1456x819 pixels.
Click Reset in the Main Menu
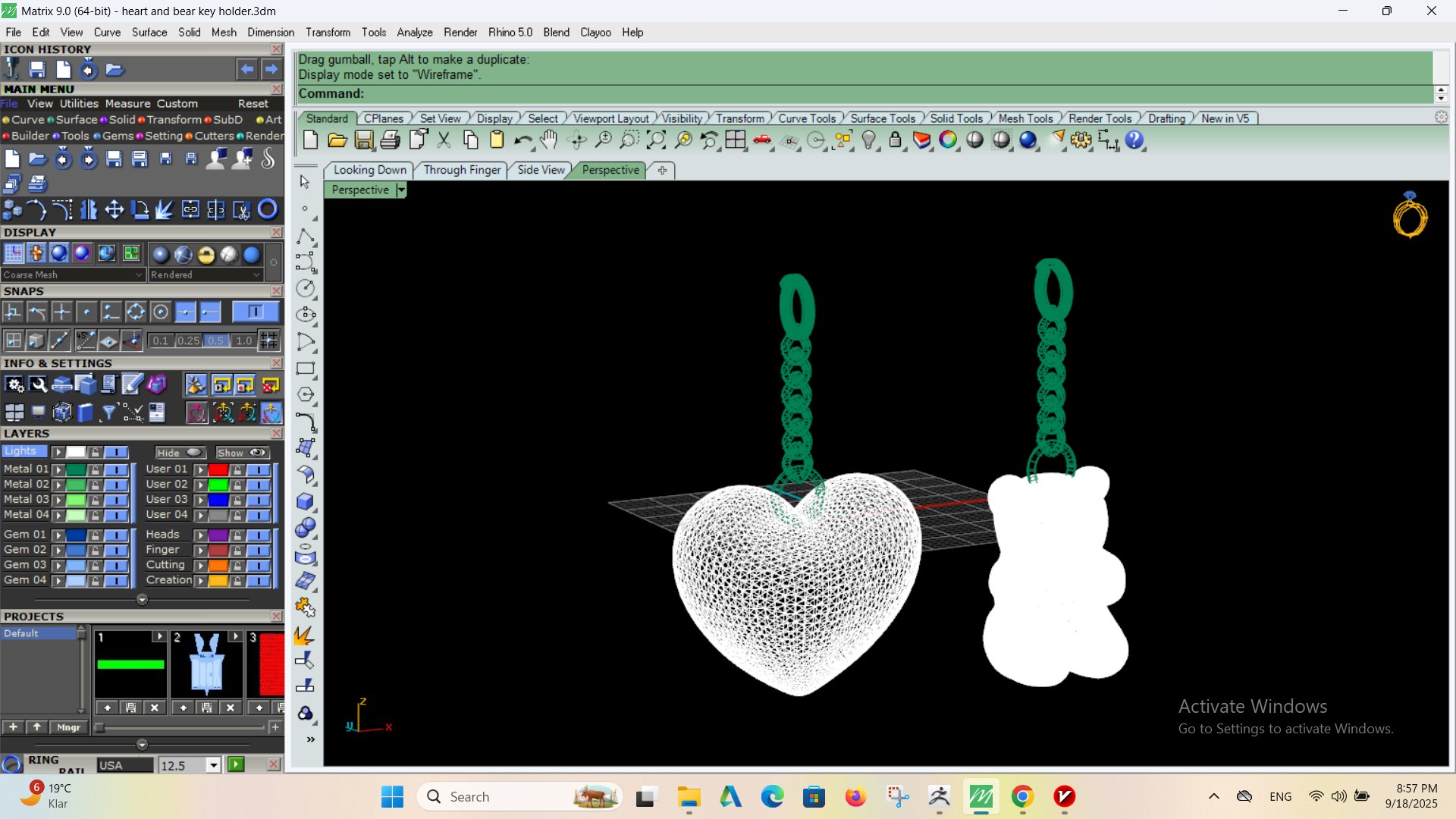coord(253,104)
